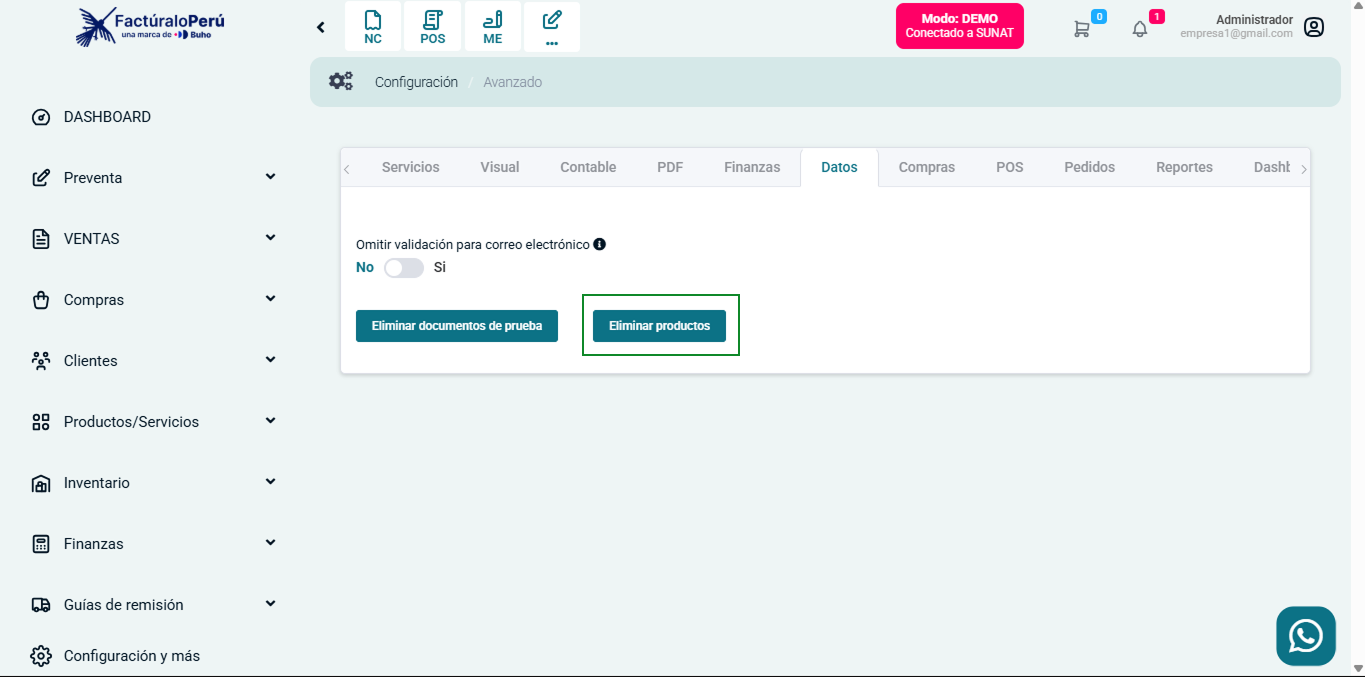Click the ME quick access icon
The width and height of the screenshot is (1365, 677).
point(493,27)
